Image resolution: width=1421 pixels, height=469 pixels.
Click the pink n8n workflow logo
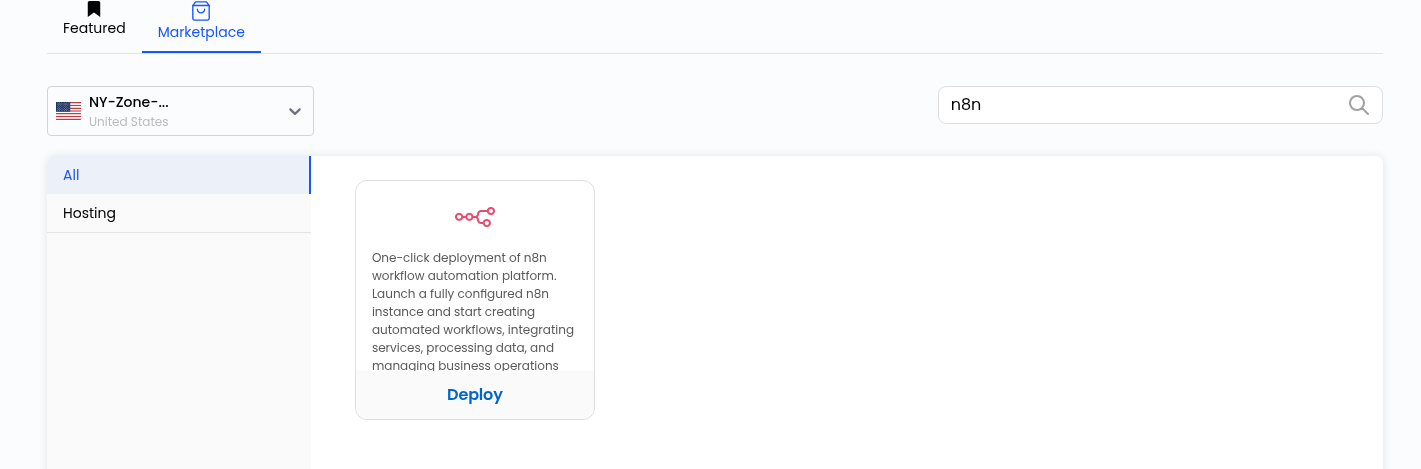[475, 216]
